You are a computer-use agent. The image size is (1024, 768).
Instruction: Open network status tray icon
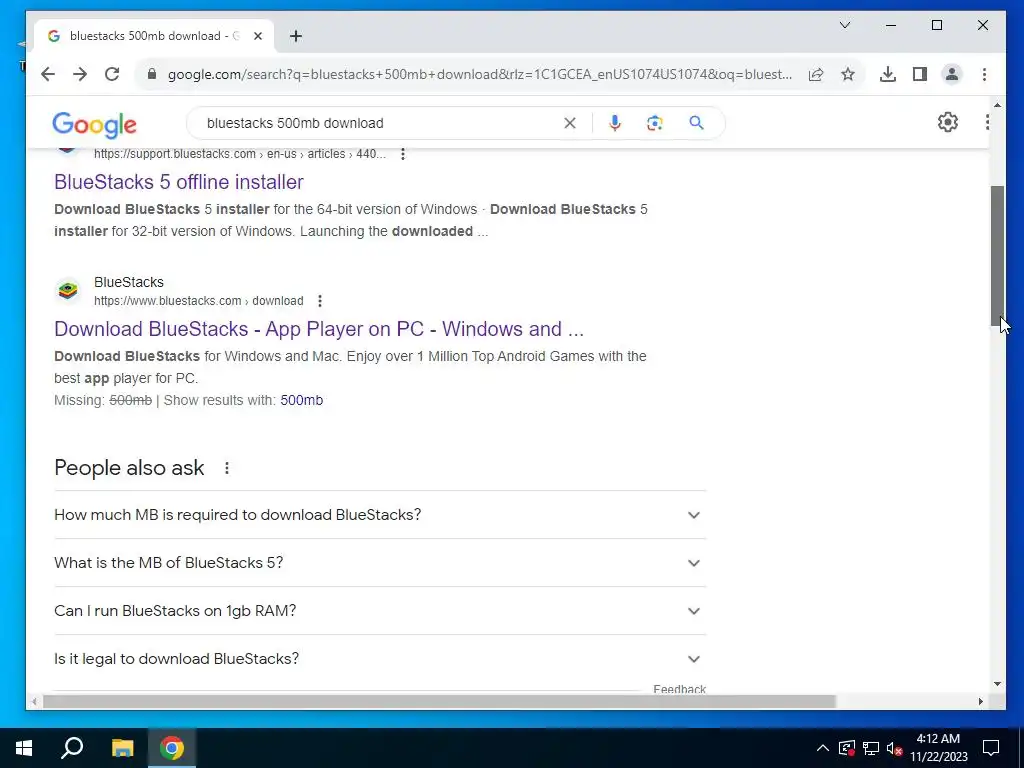click(871, 748)
